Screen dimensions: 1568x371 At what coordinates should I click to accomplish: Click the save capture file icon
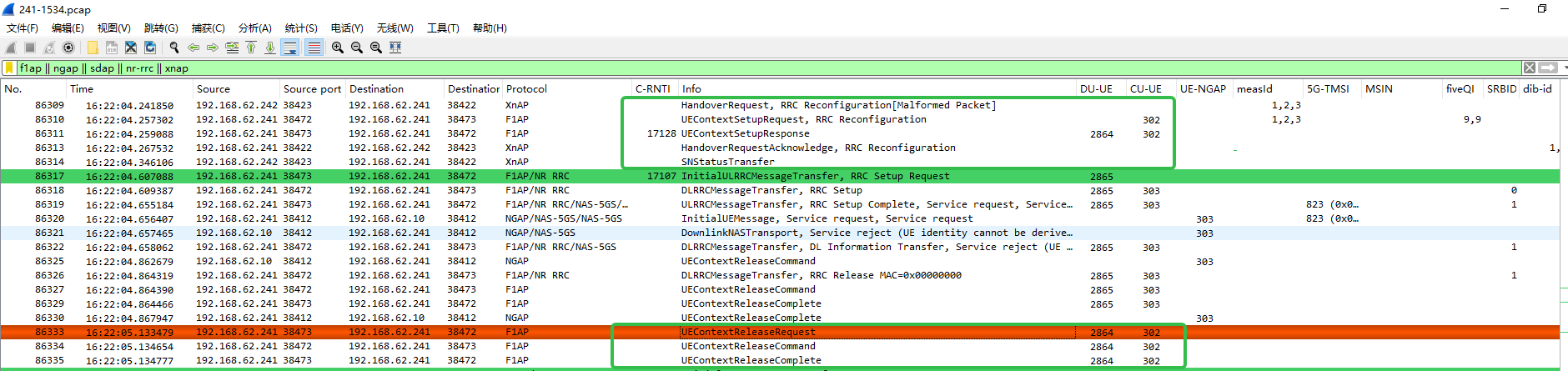(112, 48)
